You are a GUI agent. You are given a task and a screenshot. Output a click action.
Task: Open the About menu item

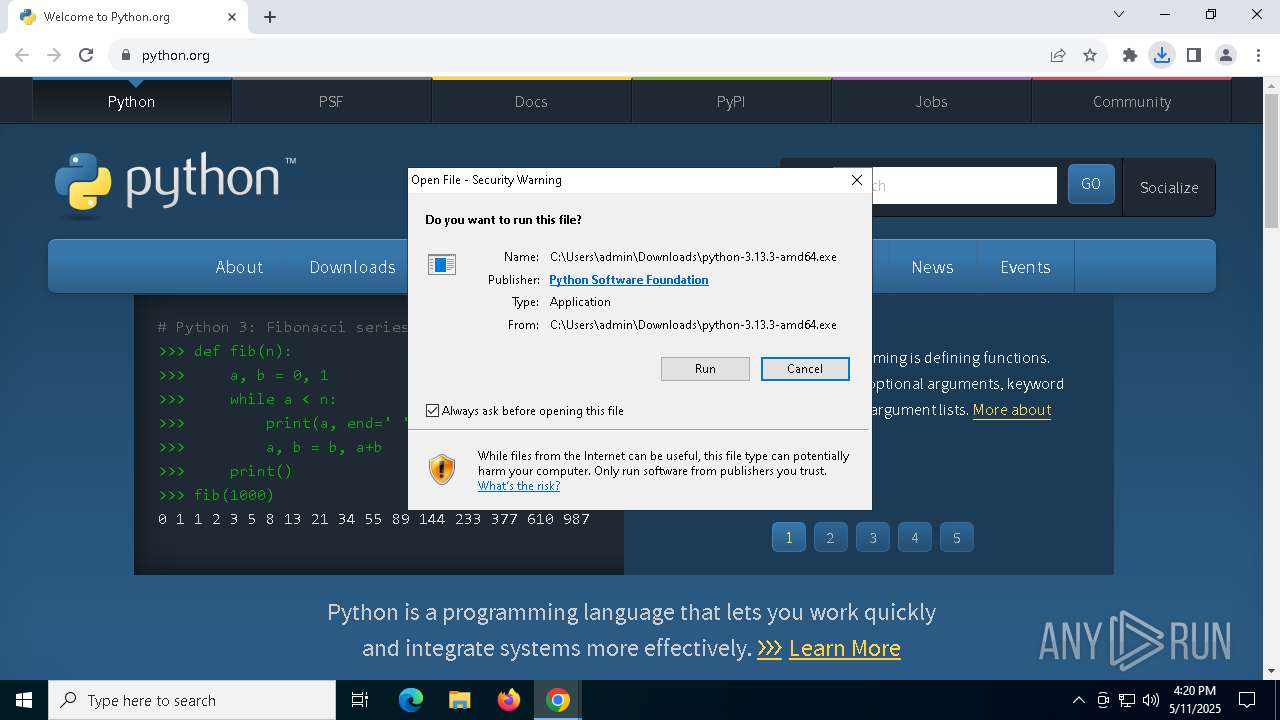(239, 267)
